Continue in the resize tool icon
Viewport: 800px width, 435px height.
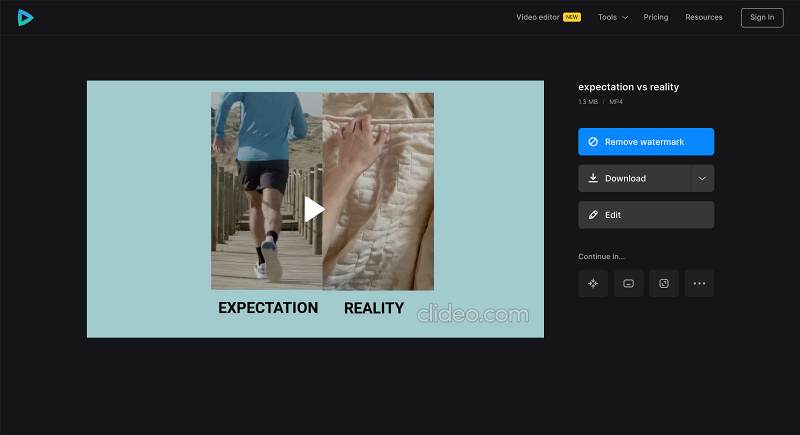(x=664, y=284)
